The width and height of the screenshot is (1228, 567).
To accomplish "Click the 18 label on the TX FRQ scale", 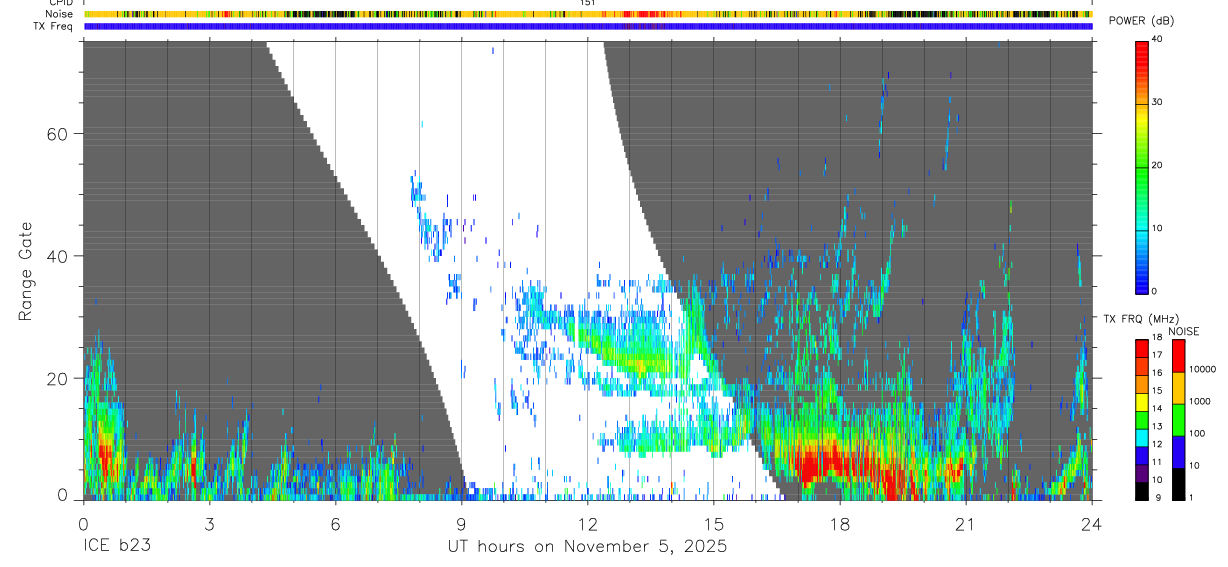I will point(1157,337).
